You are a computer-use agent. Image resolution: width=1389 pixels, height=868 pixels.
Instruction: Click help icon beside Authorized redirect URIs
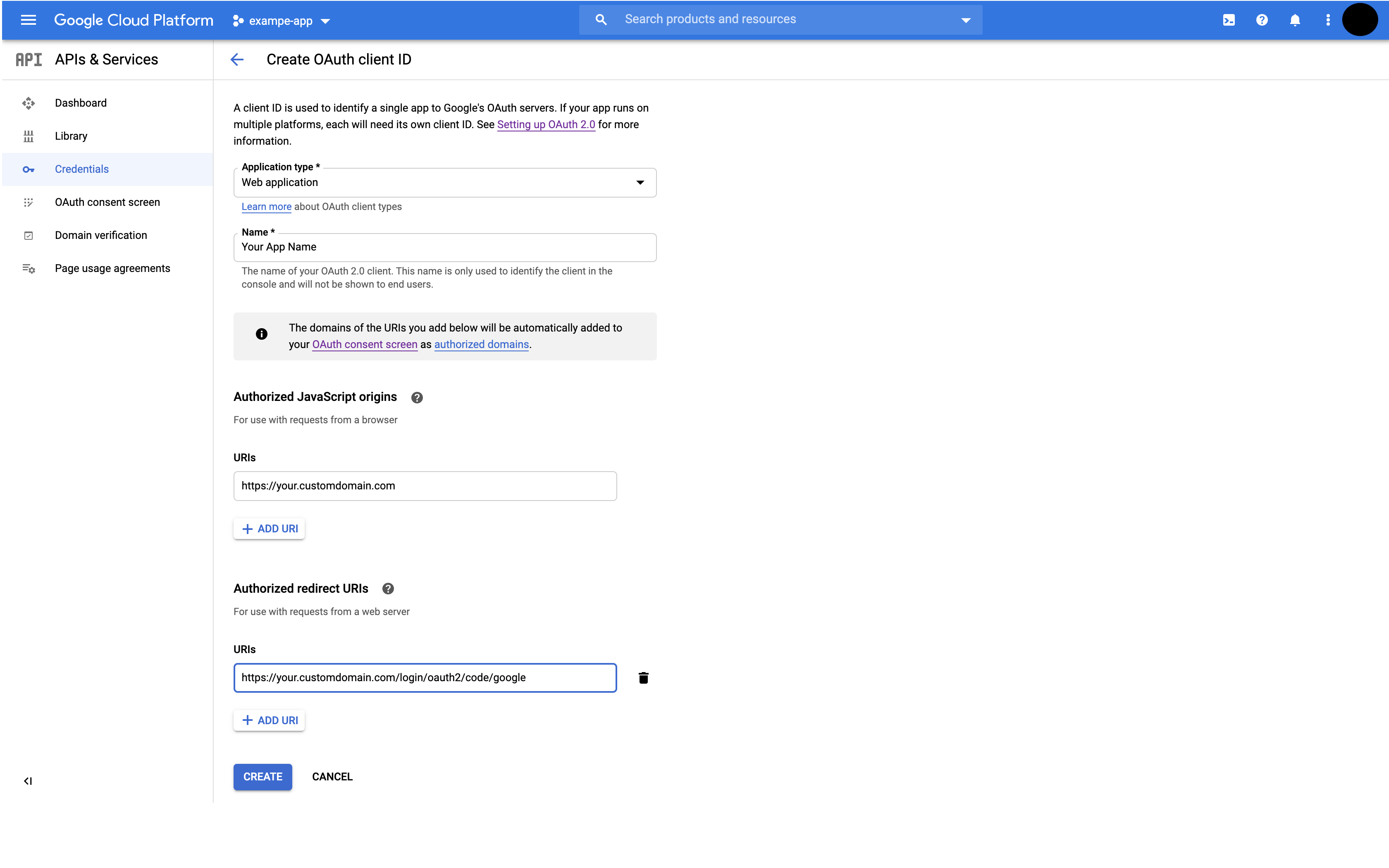coord(388,589)
